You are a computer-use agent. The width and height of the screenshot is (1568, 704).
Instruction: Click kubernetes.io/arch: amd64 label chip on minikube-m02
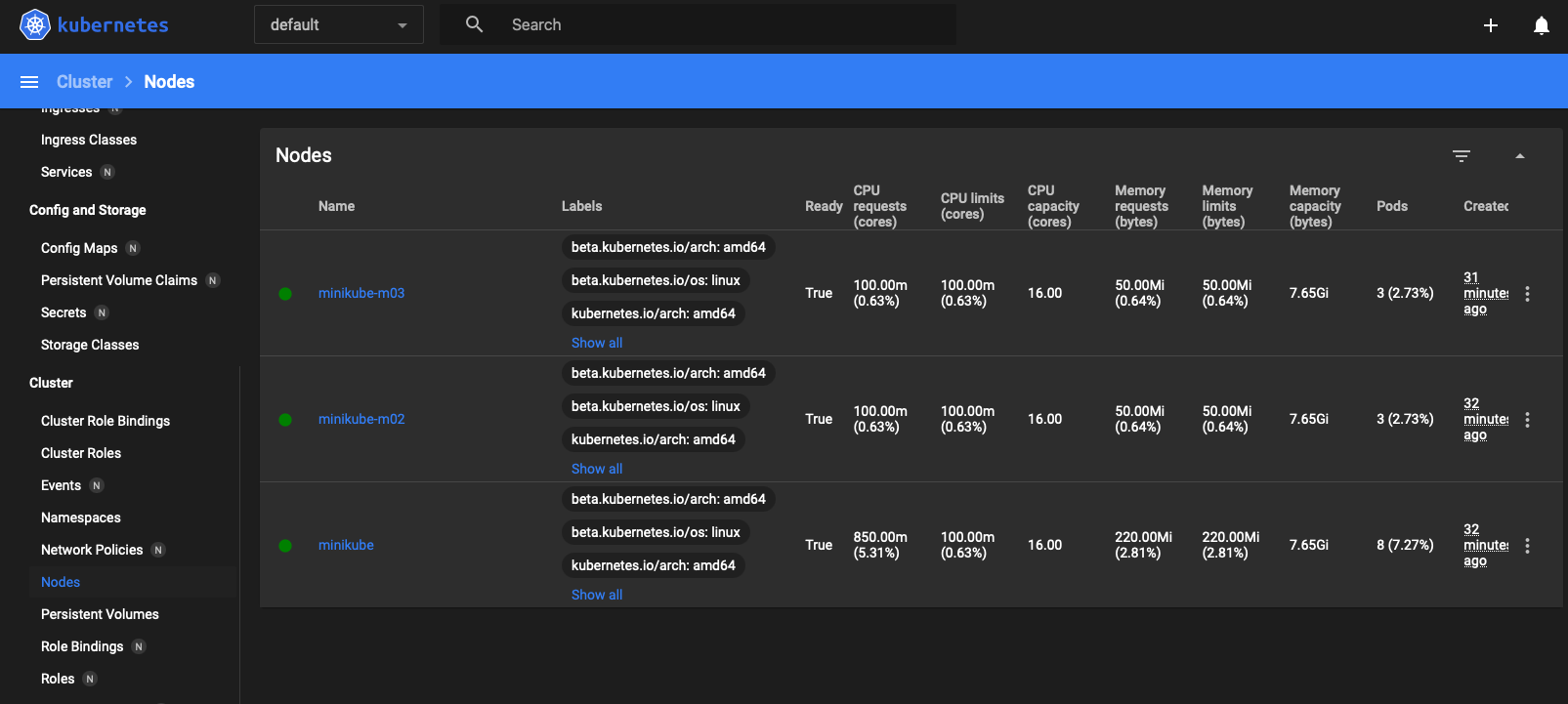[x=654, y=439]
